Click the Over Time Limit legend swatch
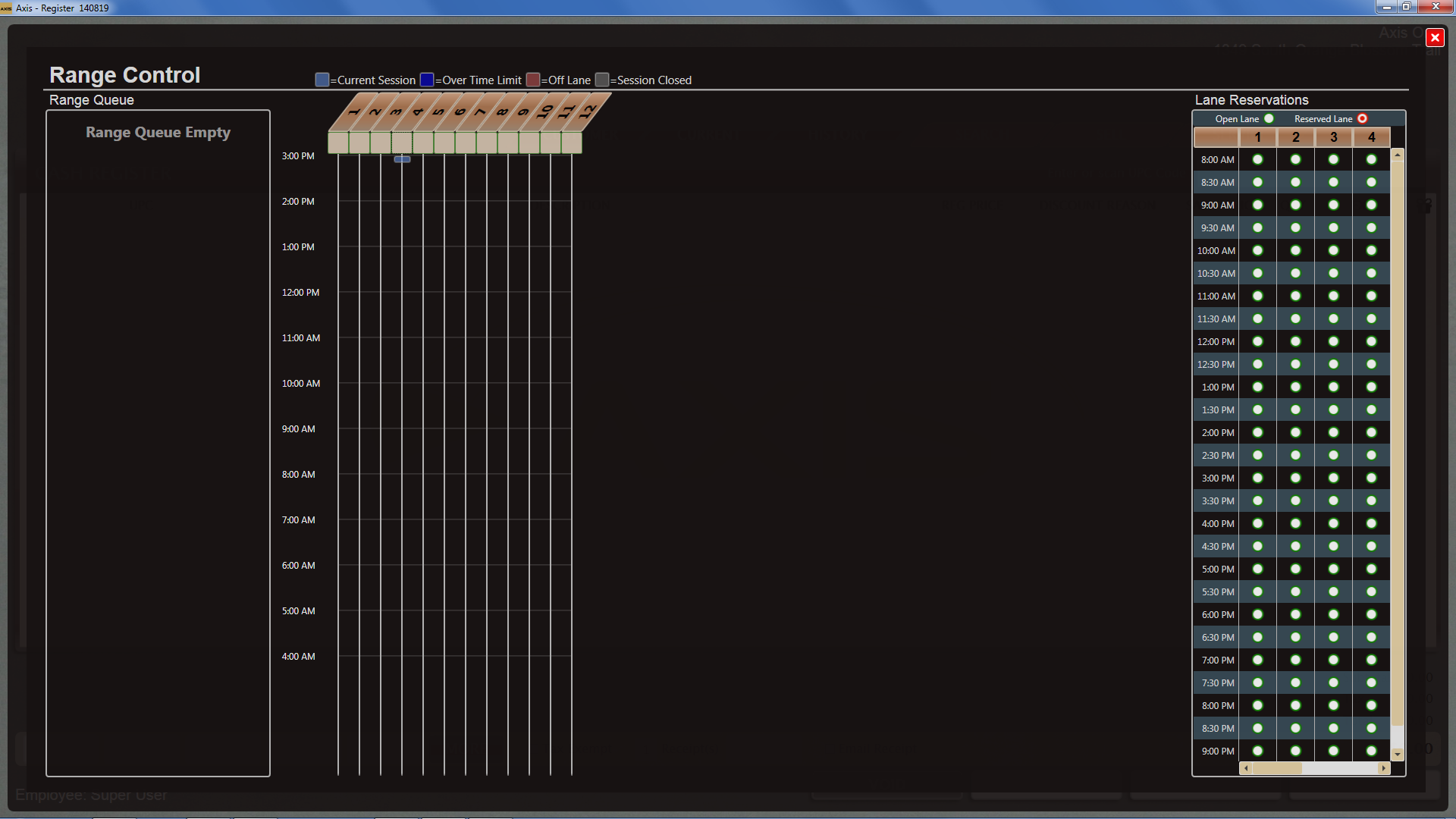Image resolution: width=1456 pixels, height=819 pixels. click(427, 80)
